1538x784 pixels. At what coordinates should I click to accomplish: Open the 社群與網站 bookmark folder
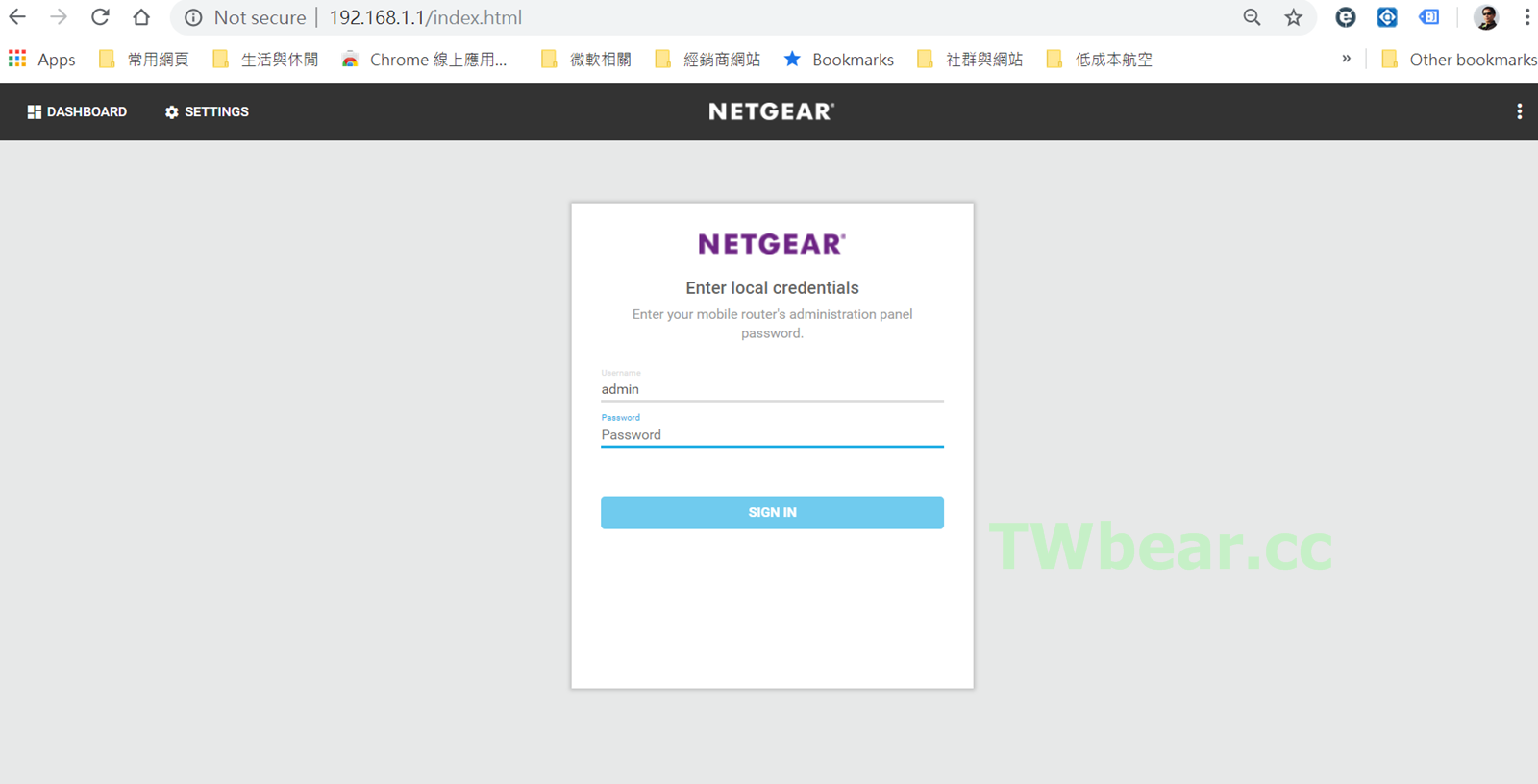click(x=970, y=60)
